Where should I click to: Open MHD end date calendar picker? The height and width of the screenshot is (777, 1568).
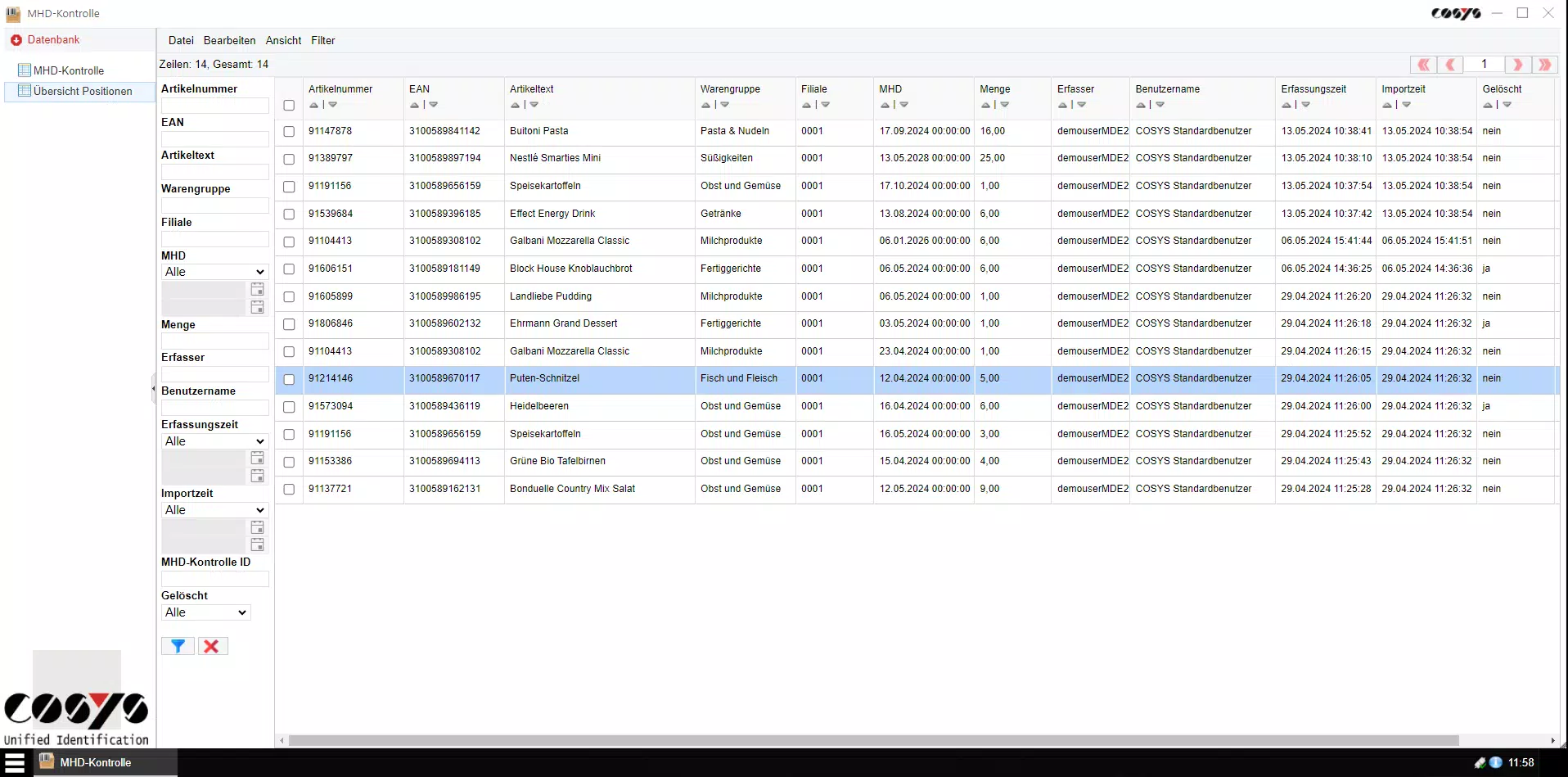pyautogui.click(x=257, y=307)
